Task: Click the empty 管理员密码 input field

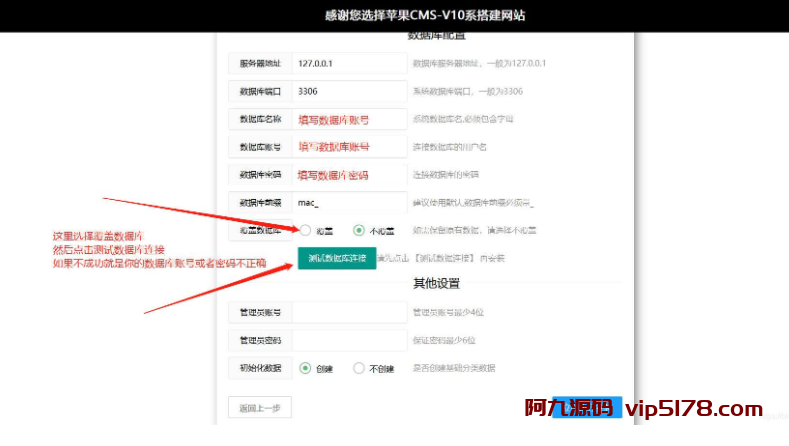Action: point(350,340)
